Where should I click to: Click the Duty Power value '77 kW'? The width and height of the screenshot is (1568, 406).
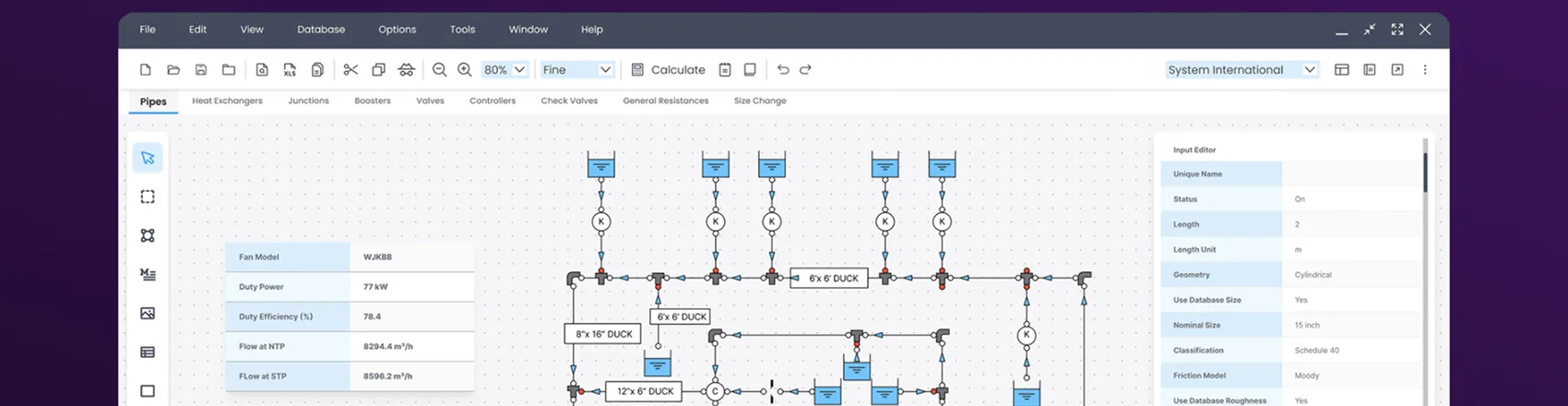[375, 287]
